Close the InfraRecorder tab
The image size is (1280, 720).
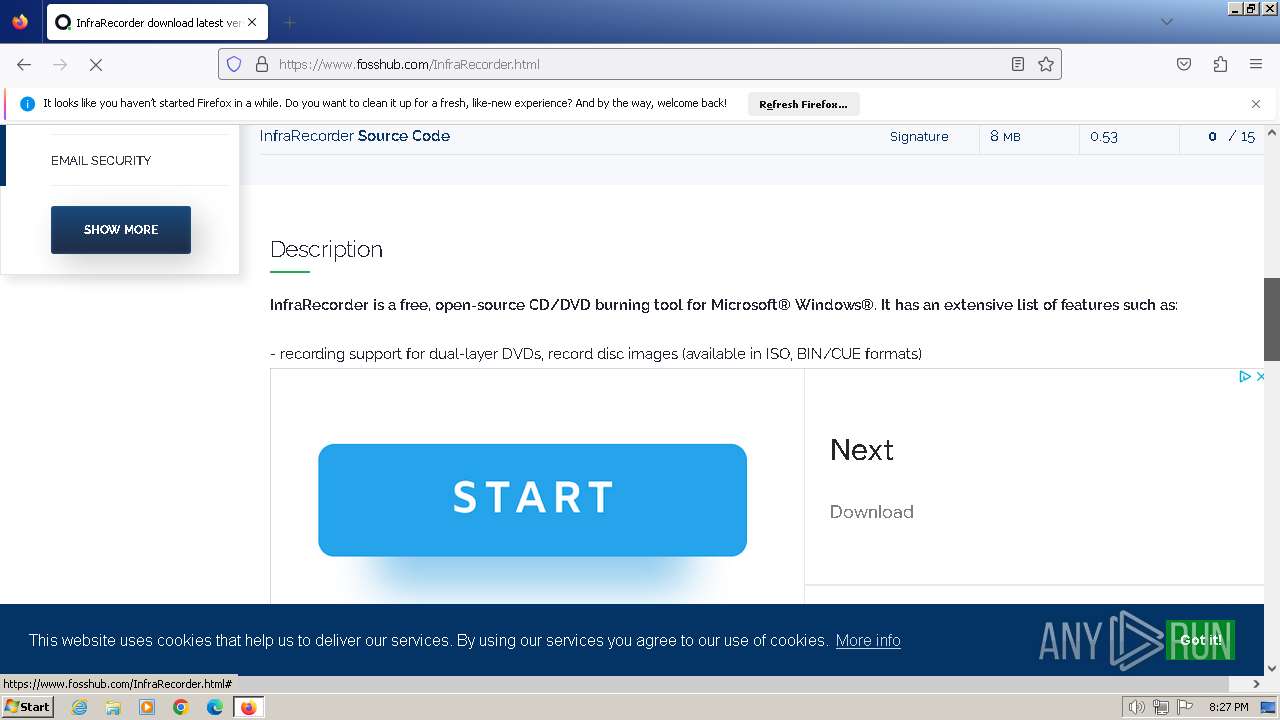point(251,22)
